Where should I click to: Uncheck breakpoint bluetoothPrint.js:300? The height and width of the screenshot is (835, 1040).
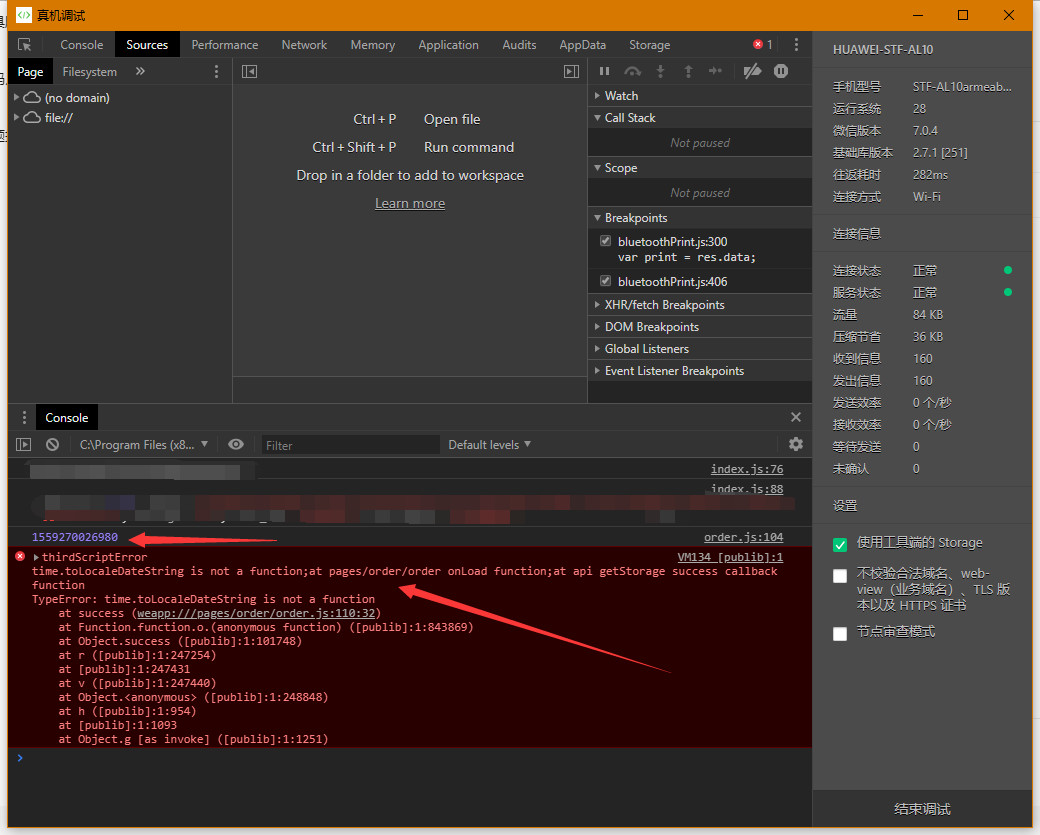[605, 241]
